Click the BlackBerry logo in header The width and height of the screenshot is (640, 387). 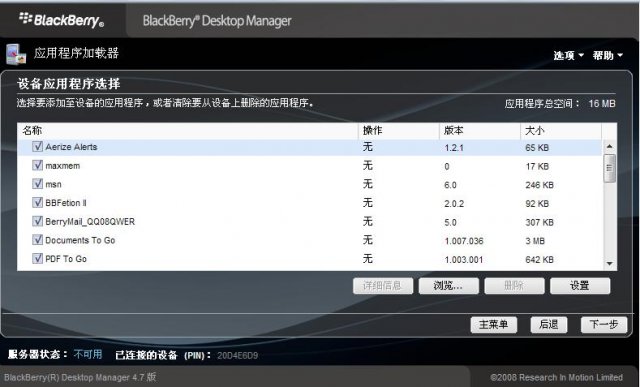(x=61, y=20)
